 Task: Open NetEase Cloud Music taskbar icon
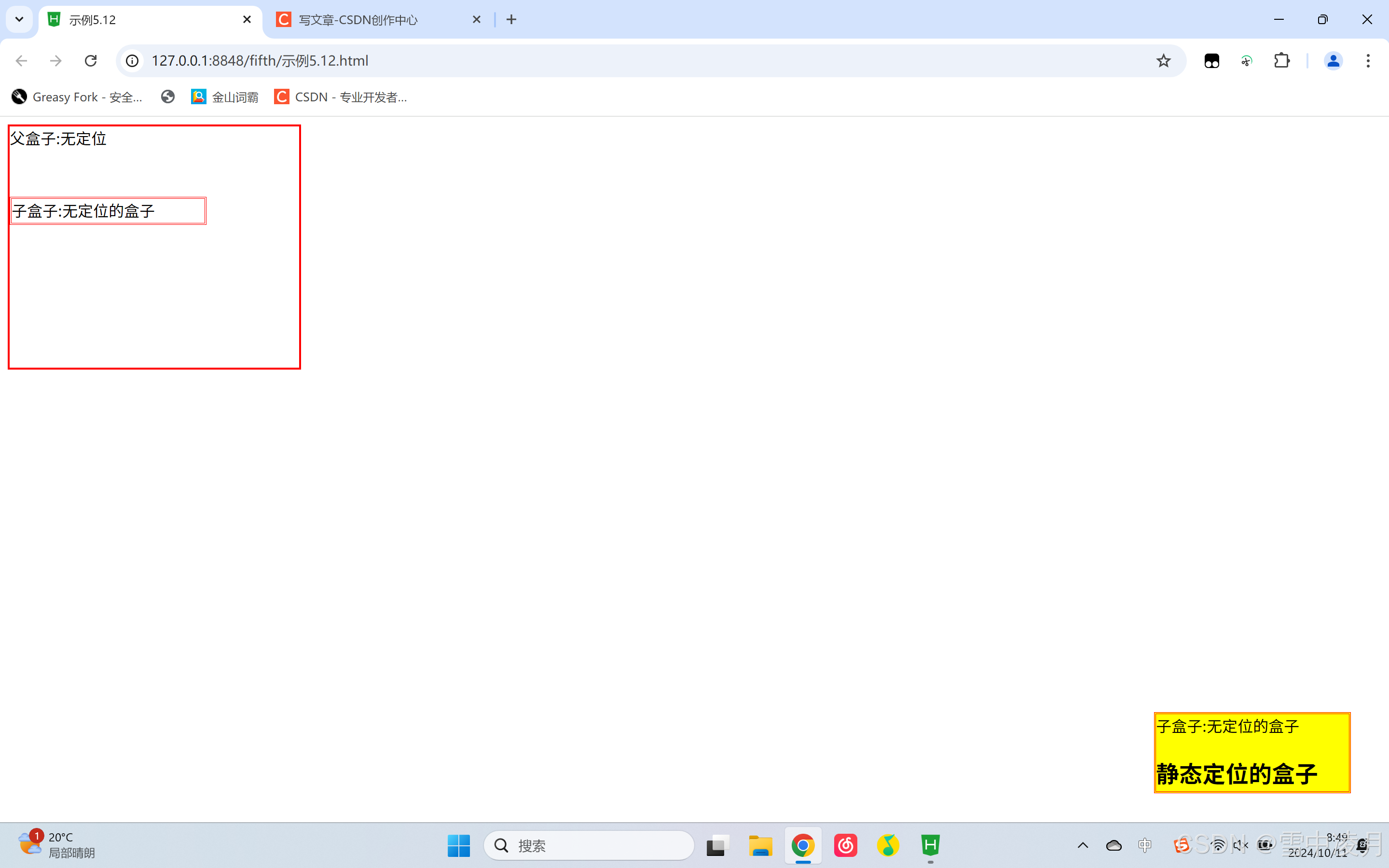(x=845, y=845)
